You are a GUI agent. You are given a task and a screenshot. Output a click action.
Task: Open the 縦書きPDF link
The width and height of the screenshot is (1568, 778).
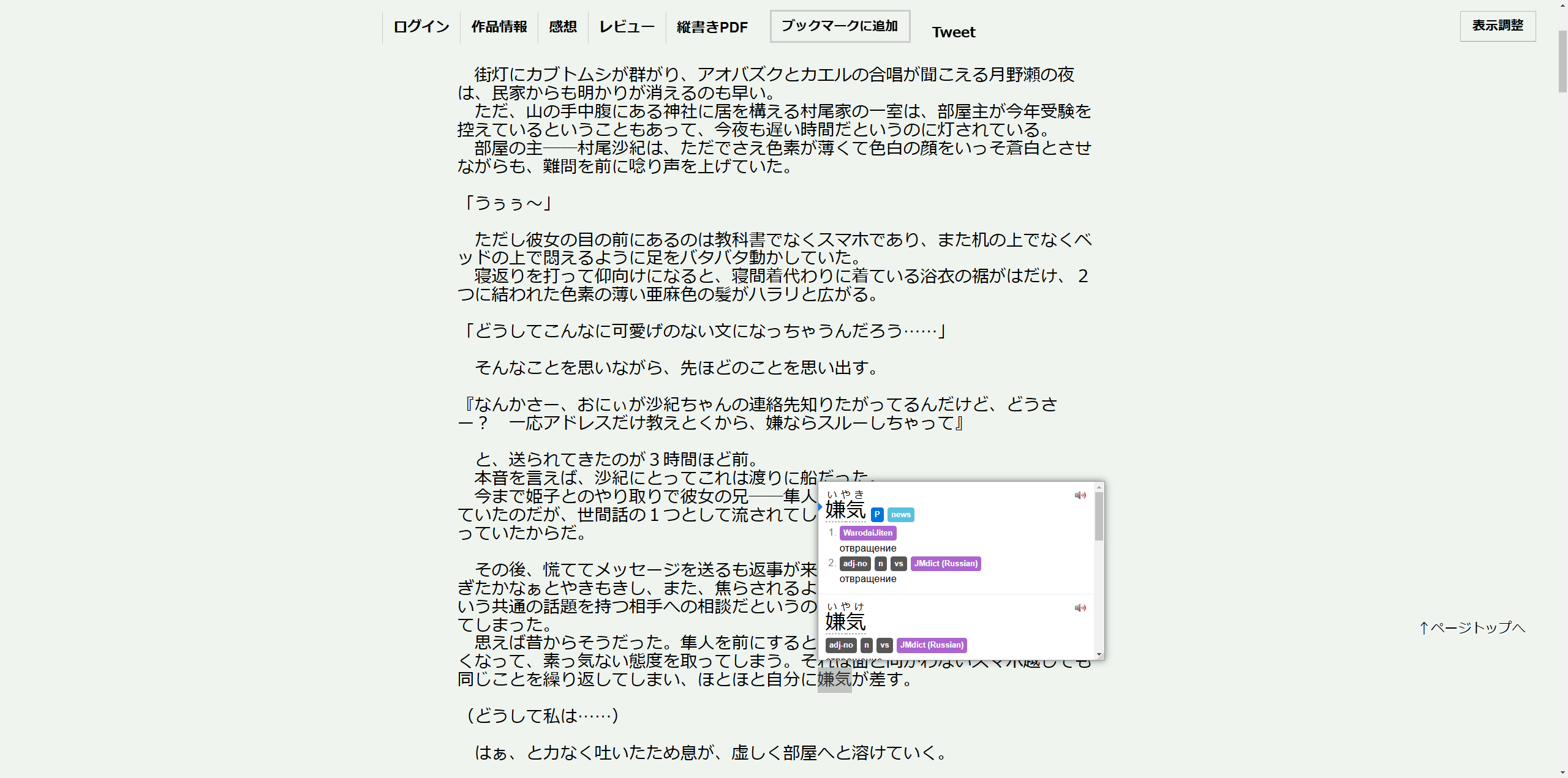pyautogui.click(x=712, y=27)
